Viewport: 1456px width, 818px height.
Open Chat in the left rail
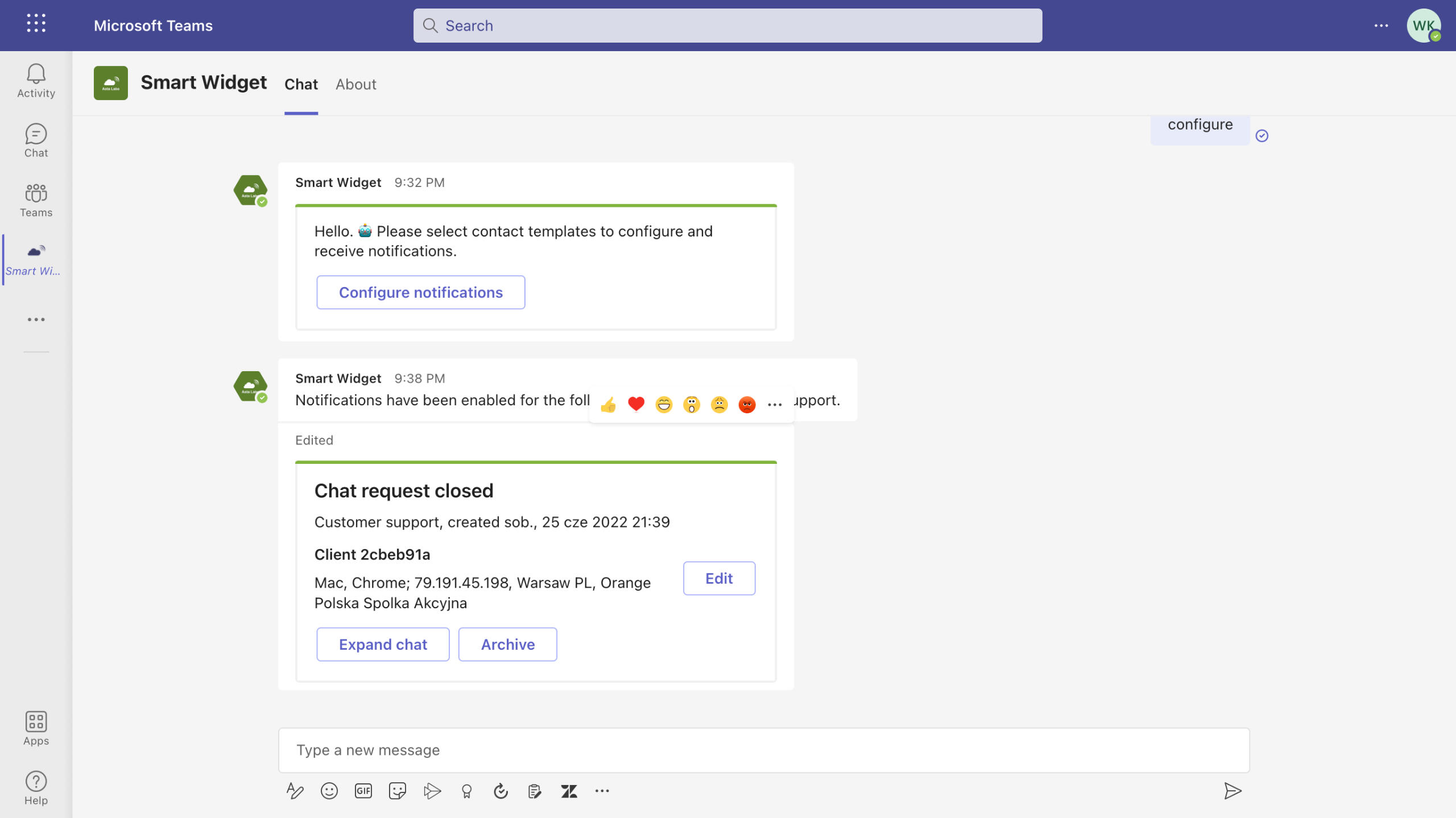pos(36,140)
